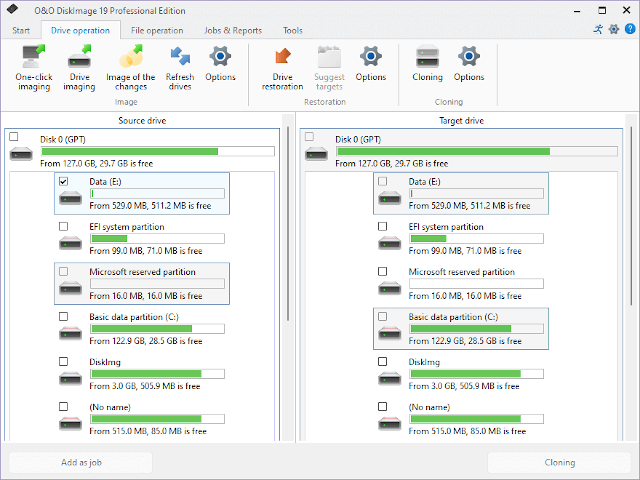Click Suggest targets icon

(329, 57)
